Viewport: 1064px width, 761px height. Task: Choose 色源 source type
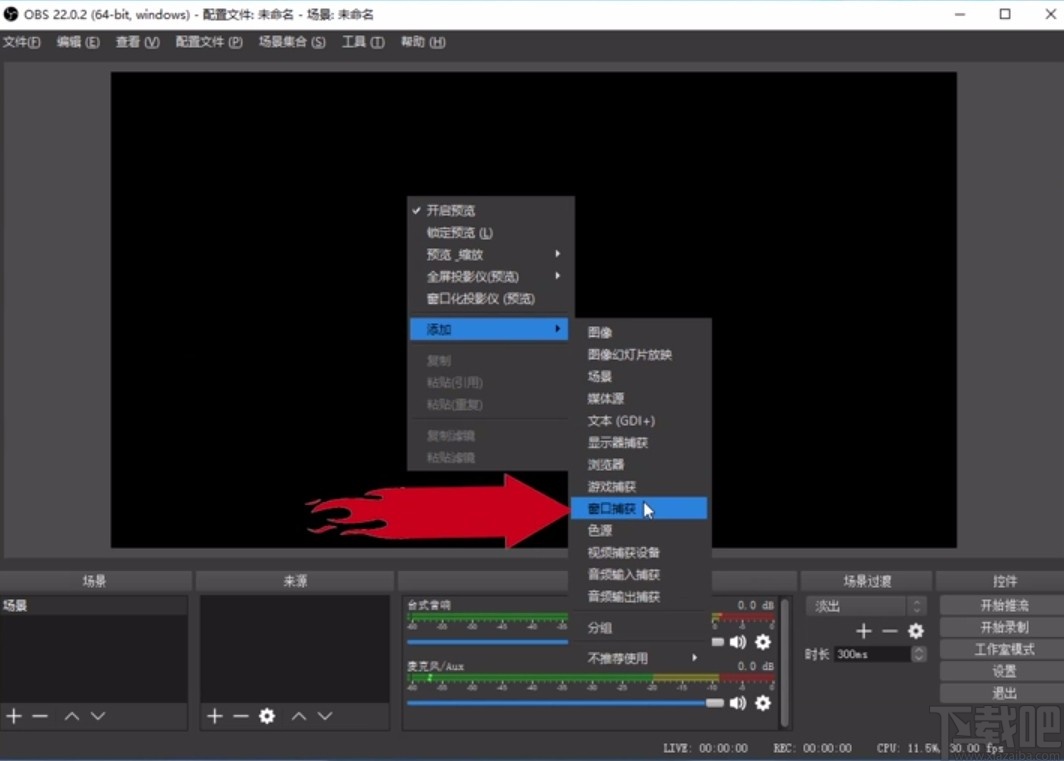[x=641, y=530]
